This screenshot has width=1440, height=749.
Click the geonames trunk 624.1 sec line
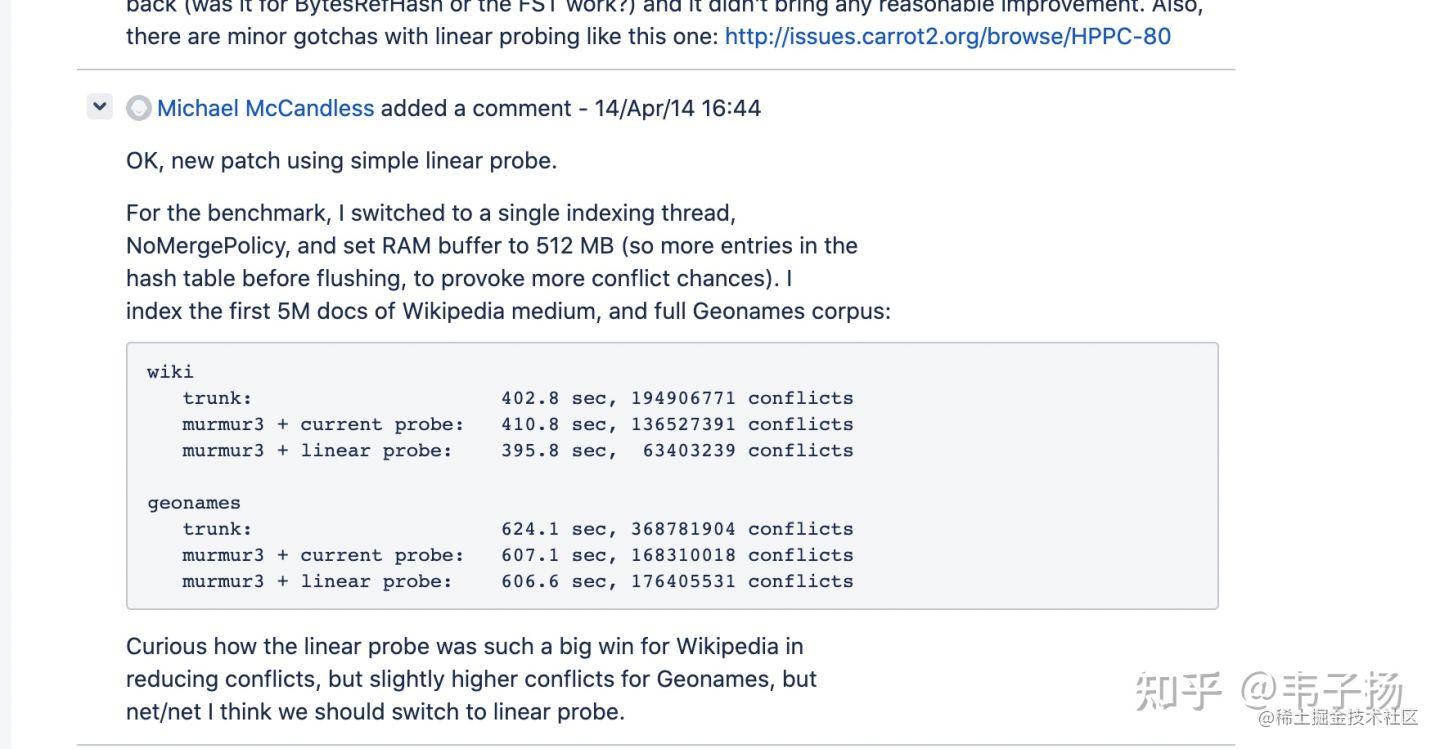pos(517,529)
